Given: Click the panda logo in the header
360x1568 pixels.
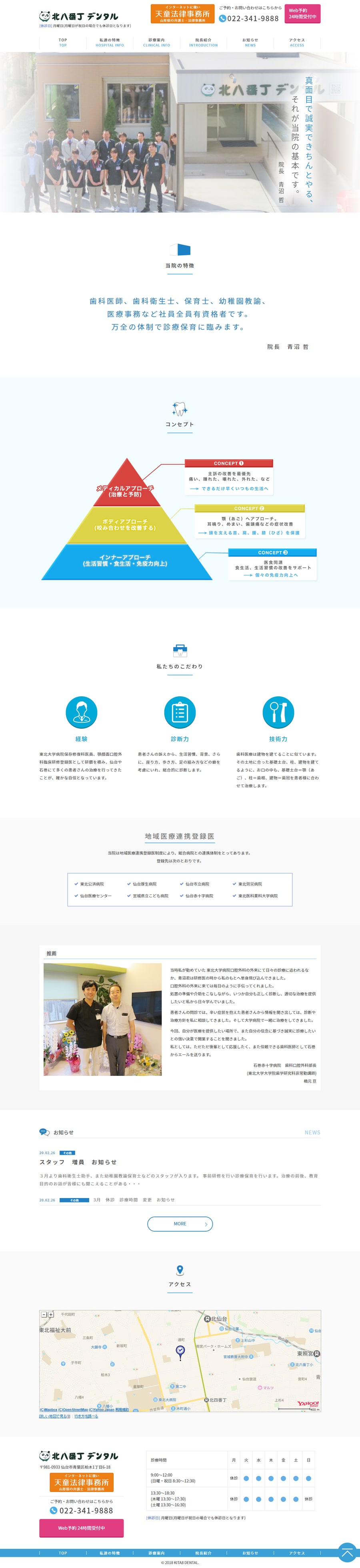Looking at the screenshot, I should [x=44, y=16].
